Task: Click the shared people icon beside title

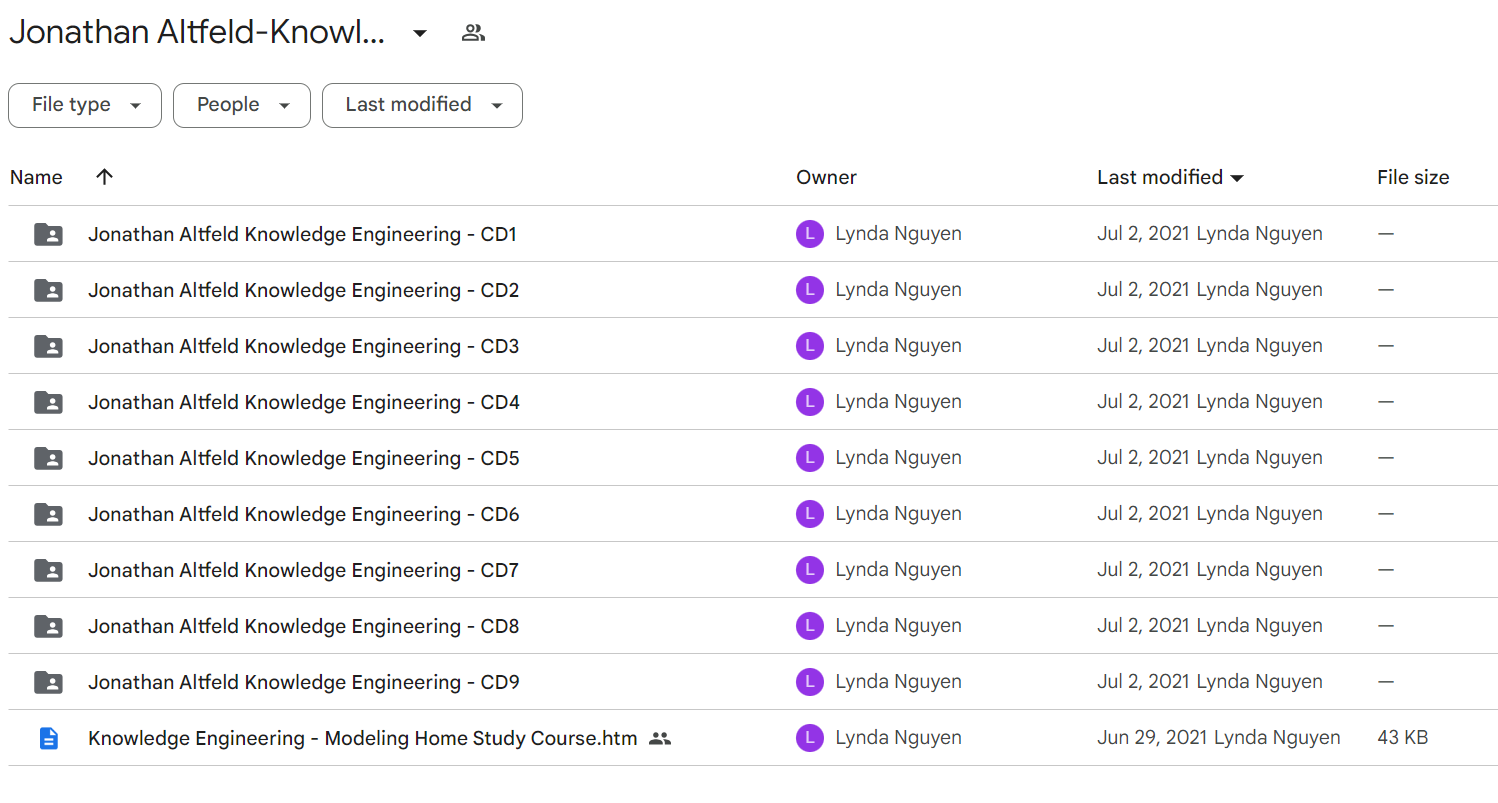Action: click(x=473, y=33)
